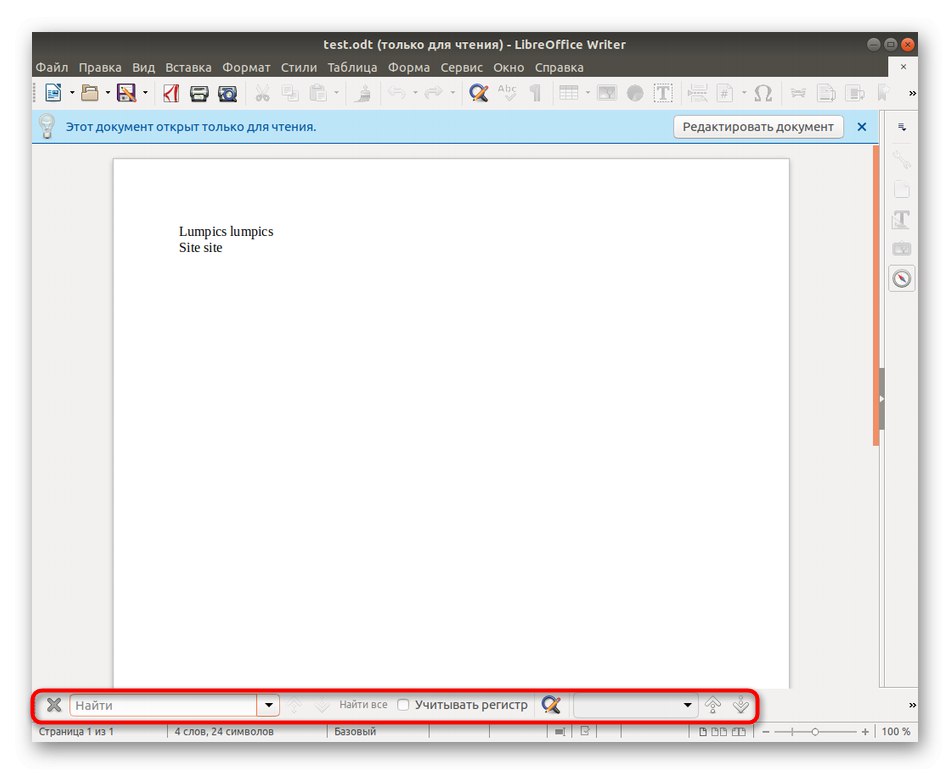Open Find and Replace dialog from find toolbar
Image resolution: width=950 pixels, height=774 pixels.
click(x=551, y=705)
